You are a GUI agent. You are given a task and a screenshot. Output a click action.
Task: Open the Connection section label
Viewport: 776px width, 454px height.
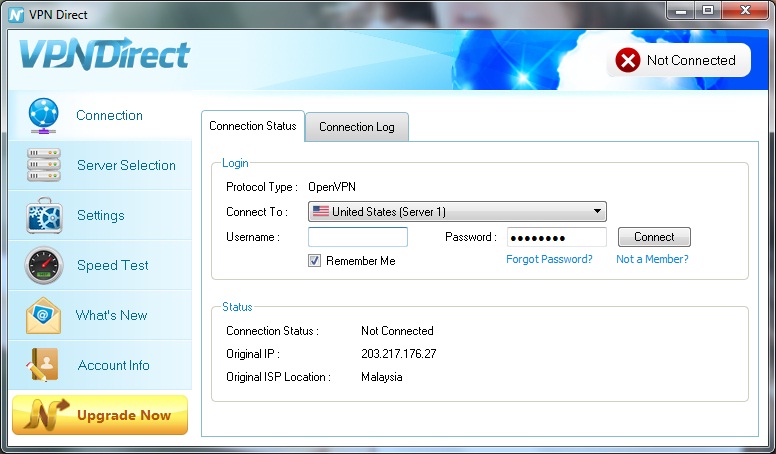coord(109,115)
